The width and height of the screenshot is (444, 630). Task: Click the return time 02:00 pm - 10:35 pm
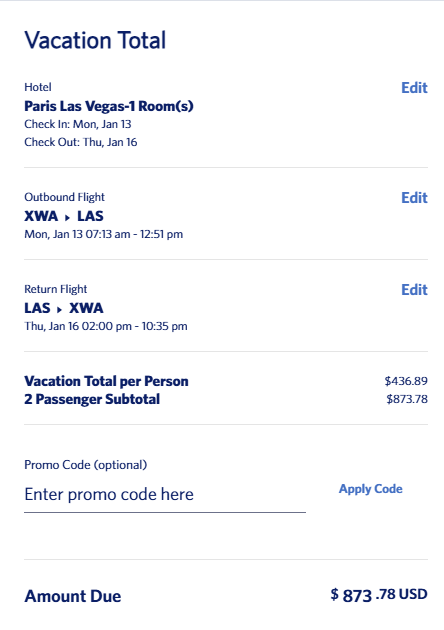click(x=135, y=326)
